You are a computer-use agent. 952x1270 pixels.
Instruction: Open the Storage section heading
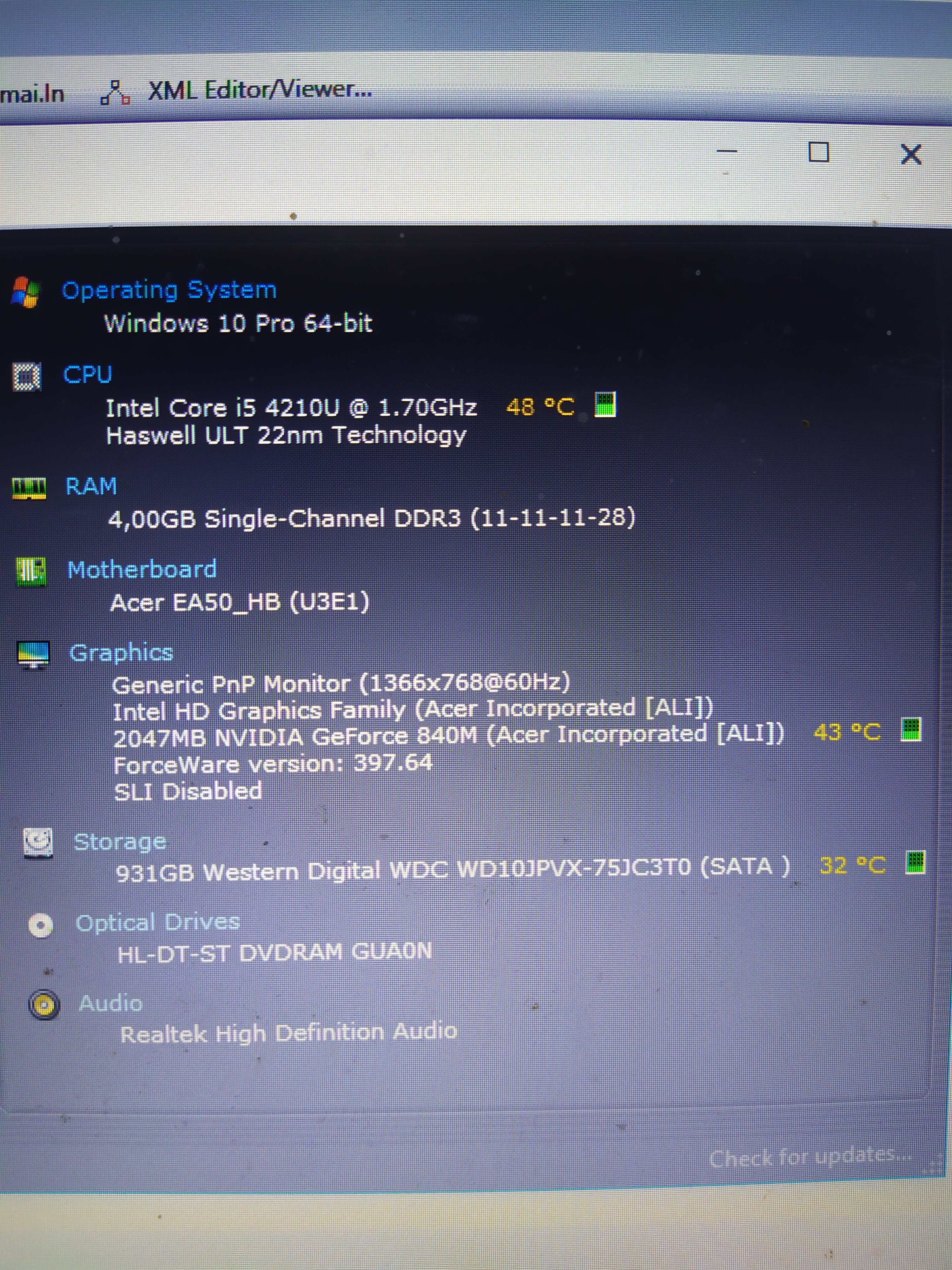pos(120,842)
